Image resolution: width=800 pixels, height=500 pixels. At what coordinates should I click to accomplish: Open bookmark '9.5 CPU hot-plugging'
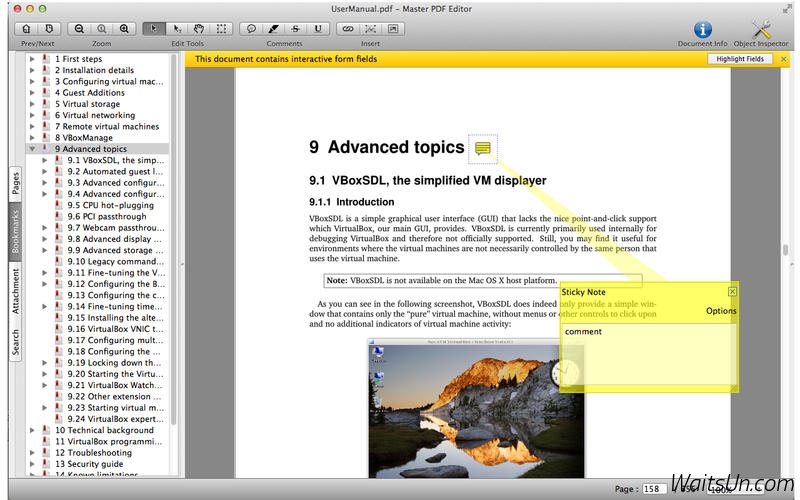click(110, 205)
